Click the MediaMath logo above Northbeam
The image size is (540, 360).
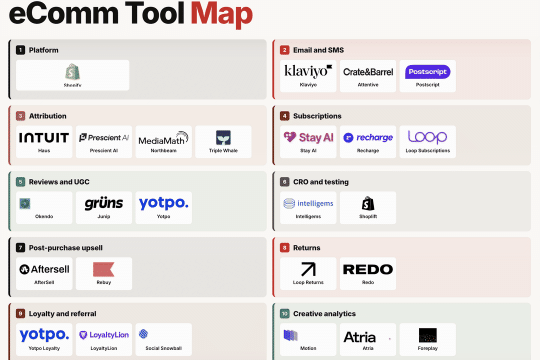pyautogui.click(x=164, y=138)
